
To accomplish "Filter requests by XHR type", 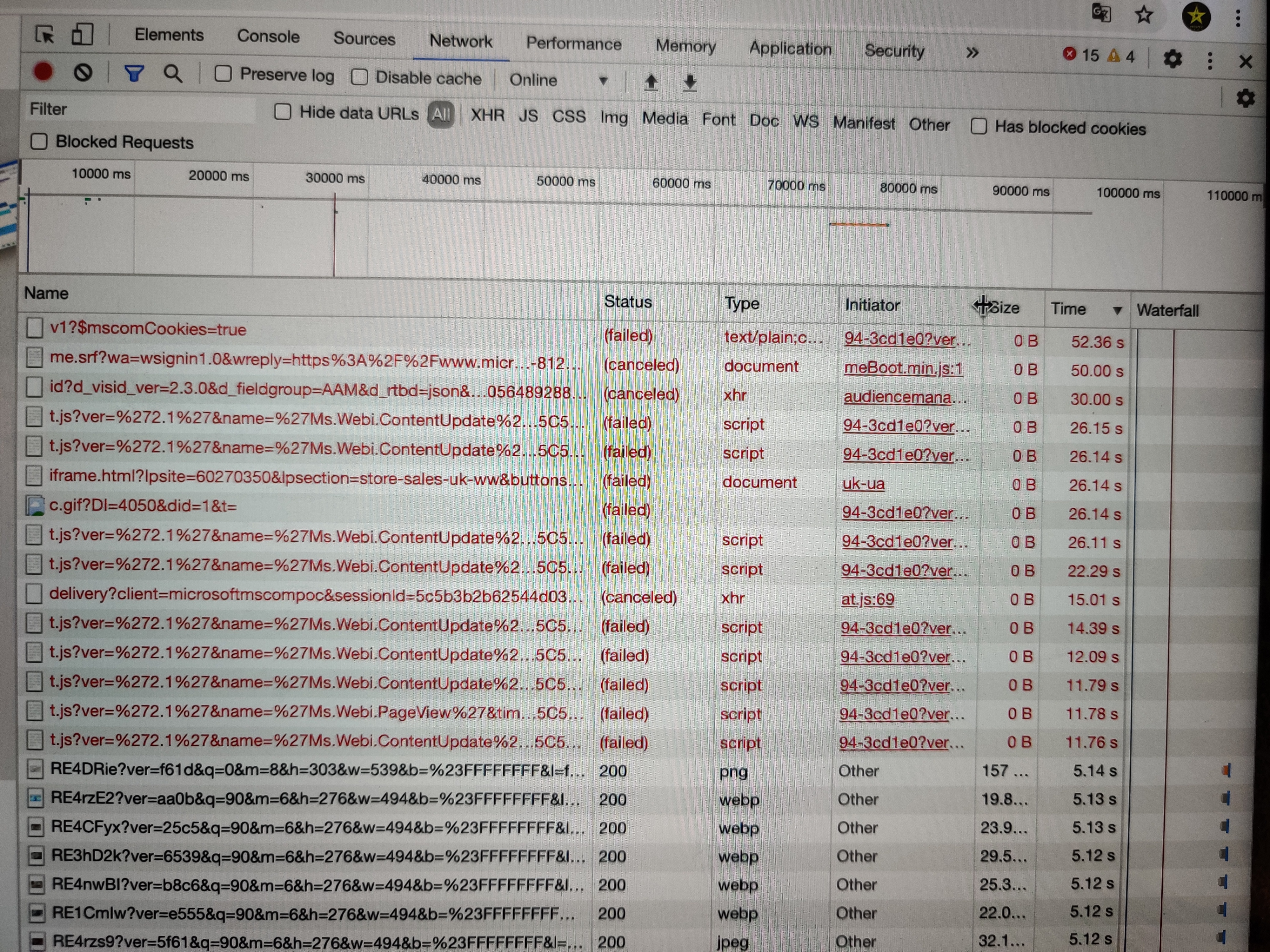I will click(x=487, y=115).
